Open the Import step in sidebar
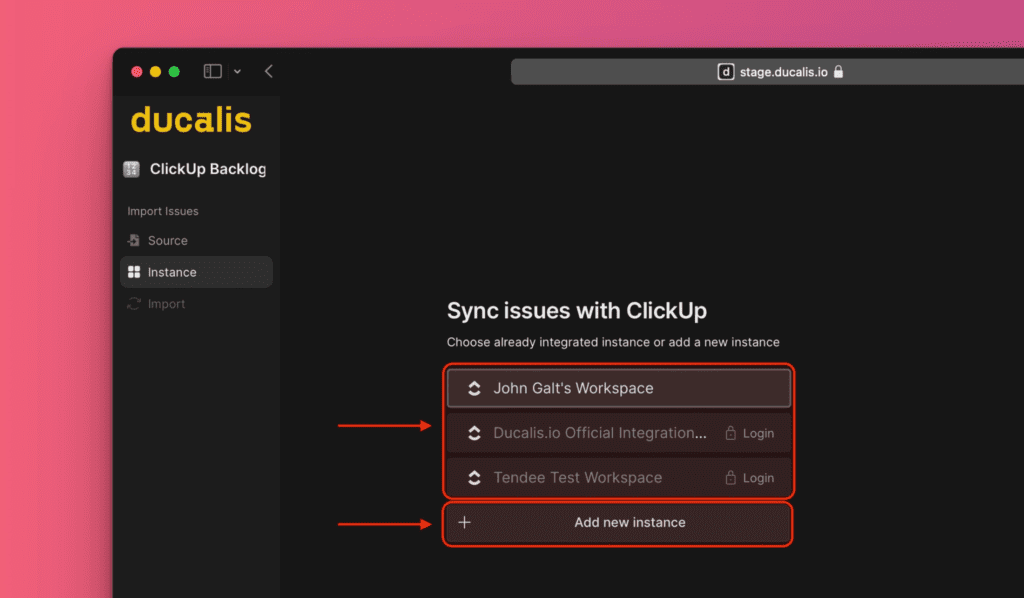This screenshot has width=1024, height=598. click(197, 304)
